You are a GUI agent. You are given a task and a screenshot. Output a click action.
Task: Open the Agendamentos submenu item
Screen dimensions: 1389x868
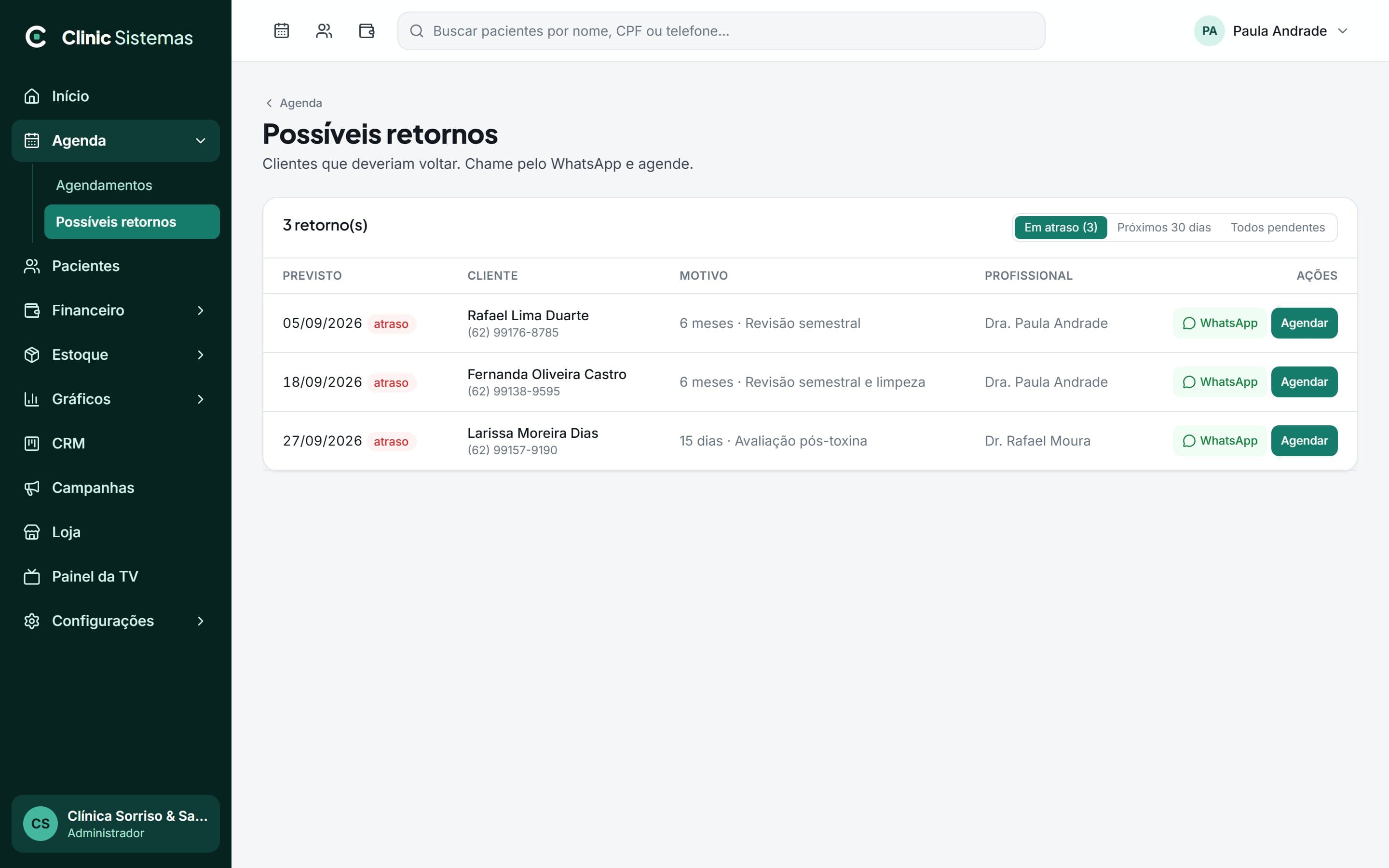click(x=132, y=185)
